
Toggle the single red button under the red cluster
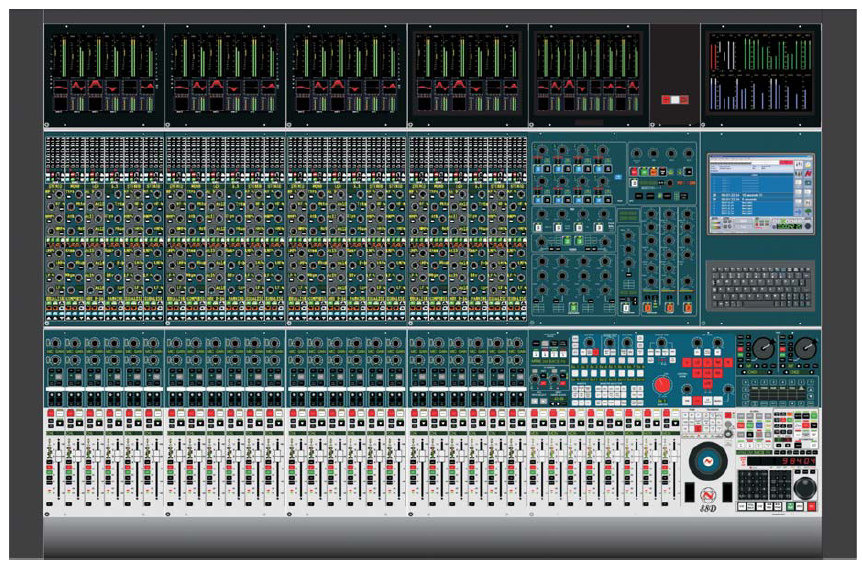pos(708,384)
